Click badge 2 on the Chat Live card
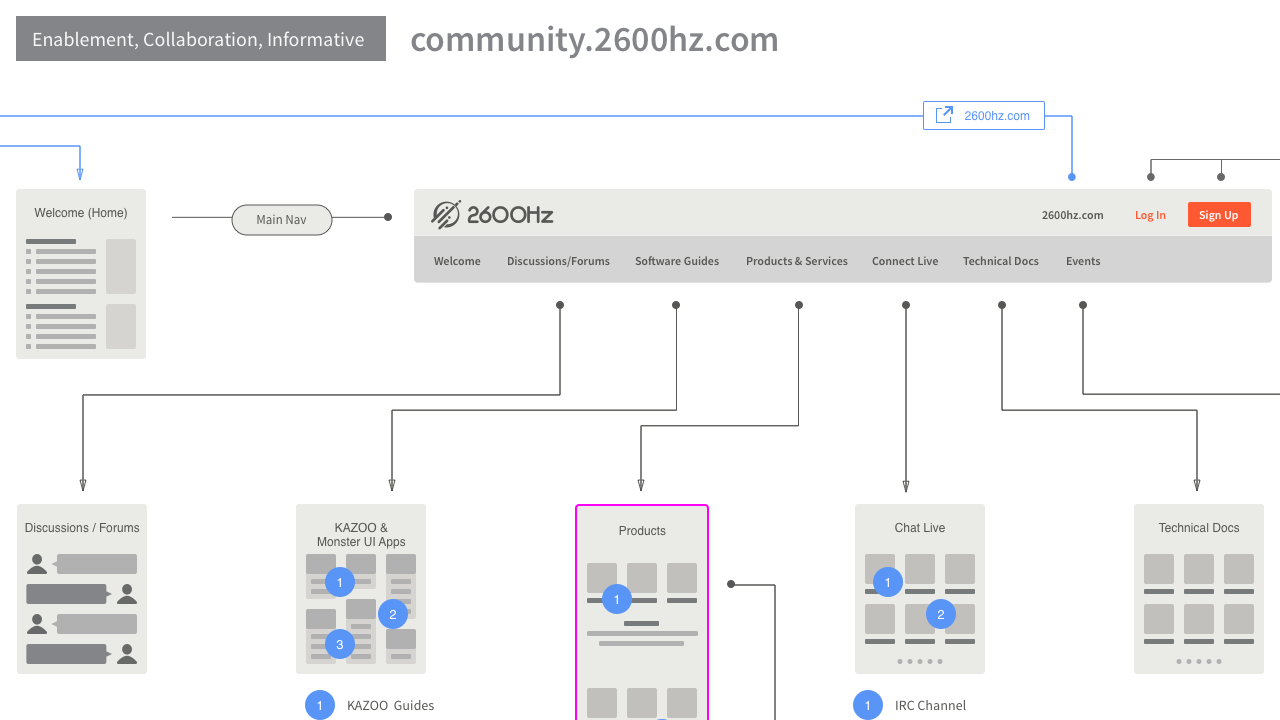 coord(940,614)
